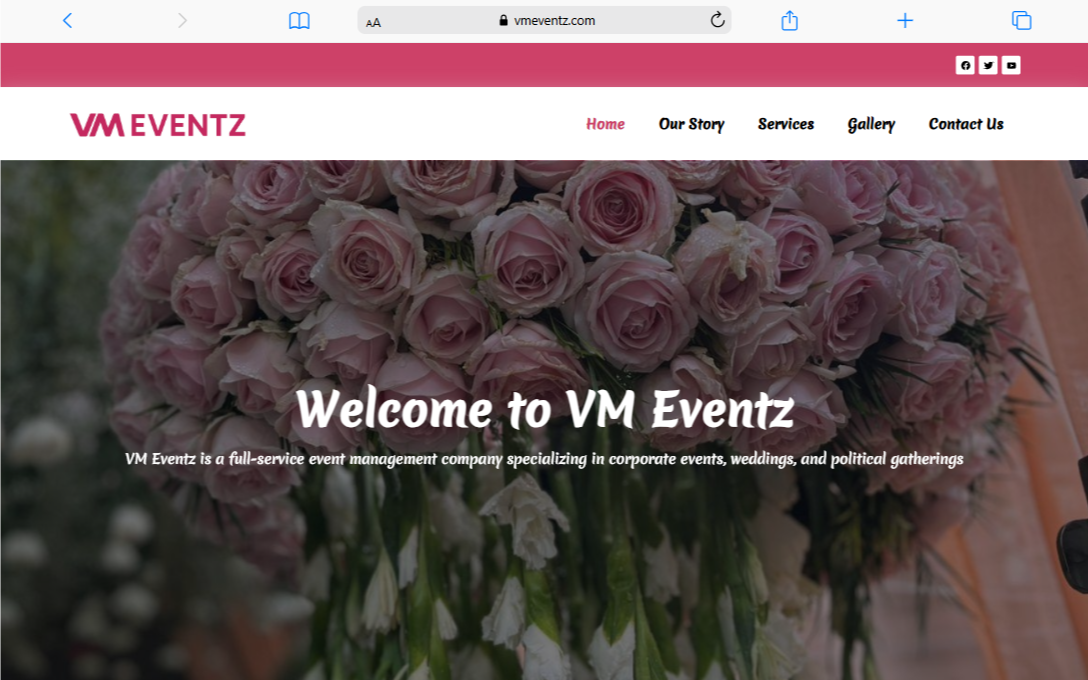Open the Contact Us page
The height and width of the screenshot is (680, 1088).
(966, 124)
